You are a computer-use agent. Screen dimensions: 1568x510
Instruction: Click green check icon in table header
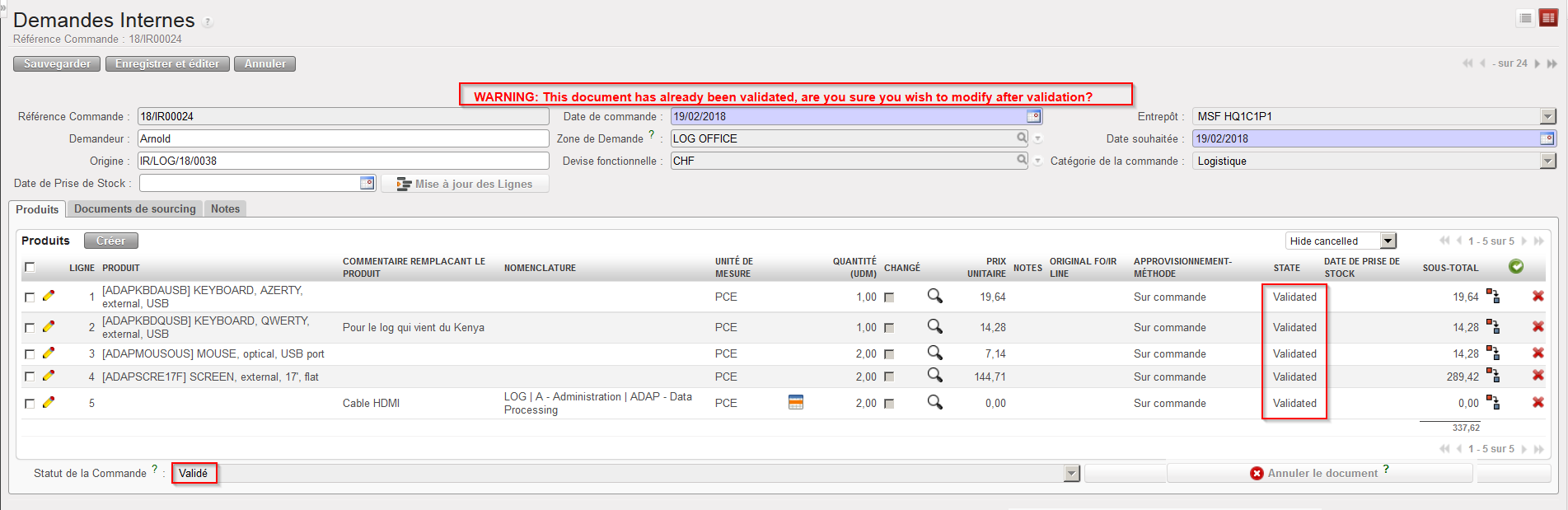coord(1515,266)
